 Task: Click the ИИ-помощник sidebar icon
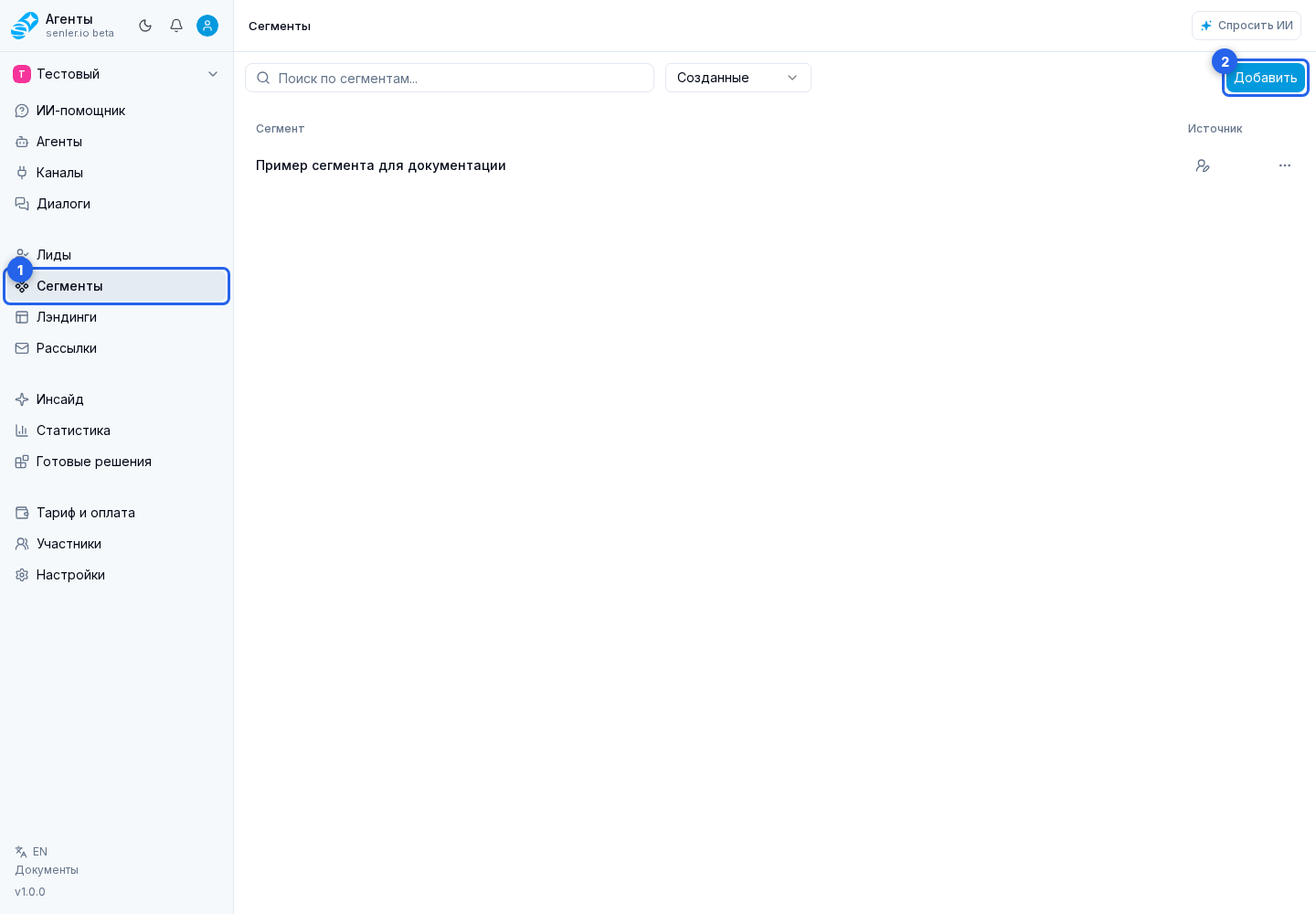tap(22, 111)
